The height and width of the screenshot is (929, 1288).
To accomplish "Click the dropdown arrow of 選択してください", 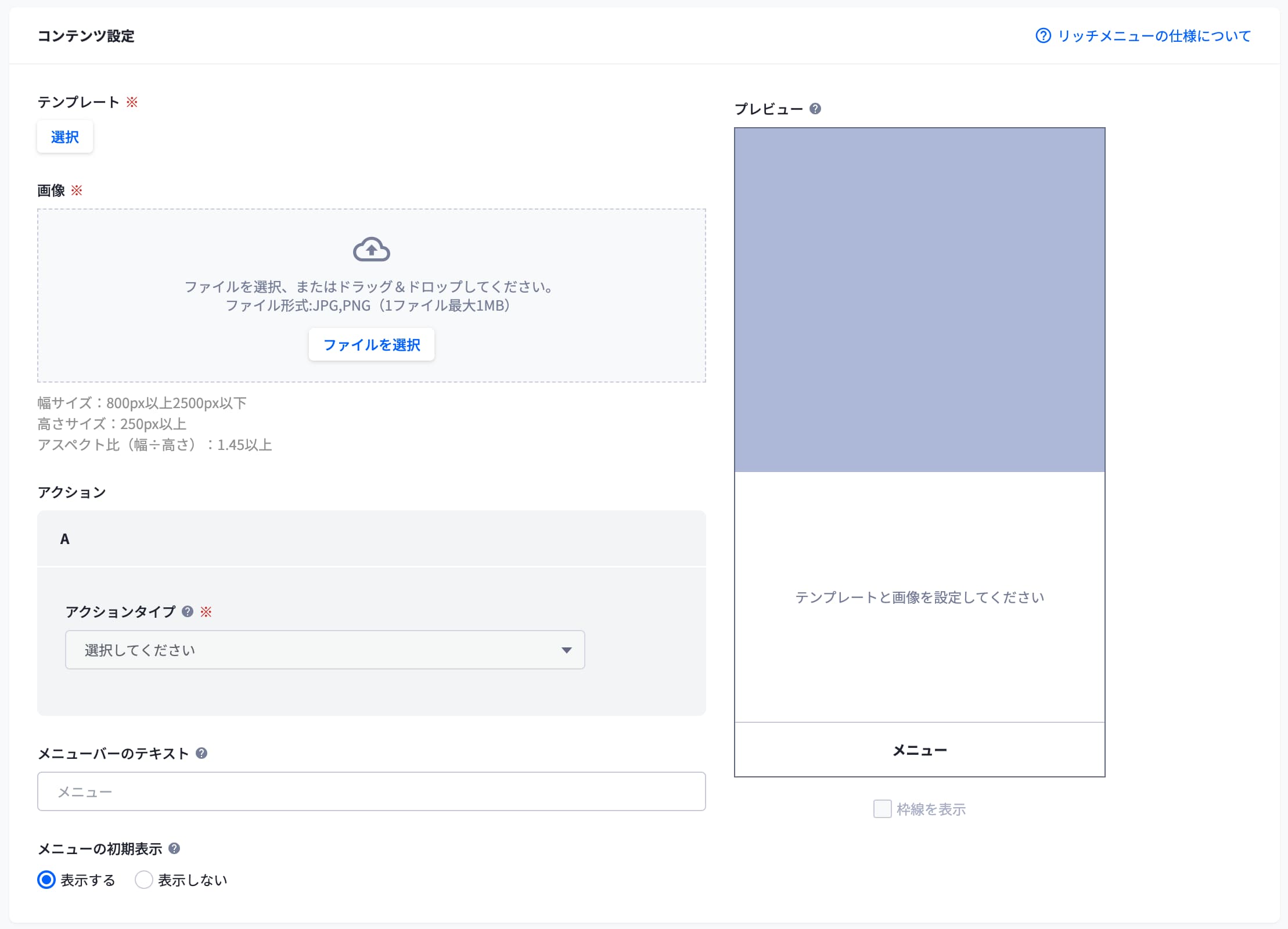I will point(566,650).
